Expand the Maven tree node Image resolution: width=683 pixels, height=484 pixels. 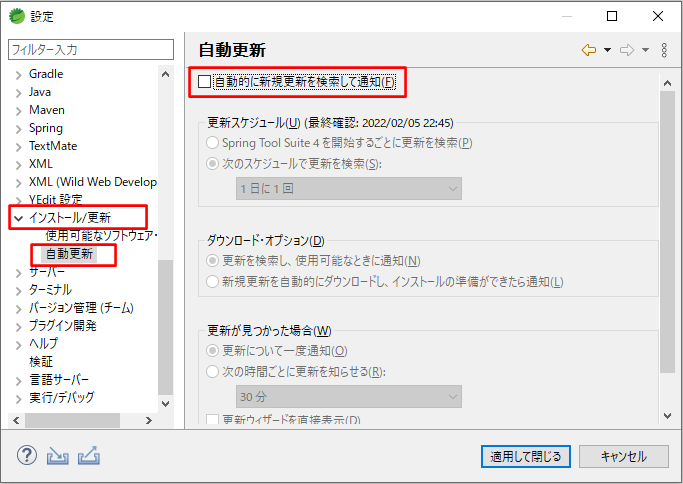(18, 111)
